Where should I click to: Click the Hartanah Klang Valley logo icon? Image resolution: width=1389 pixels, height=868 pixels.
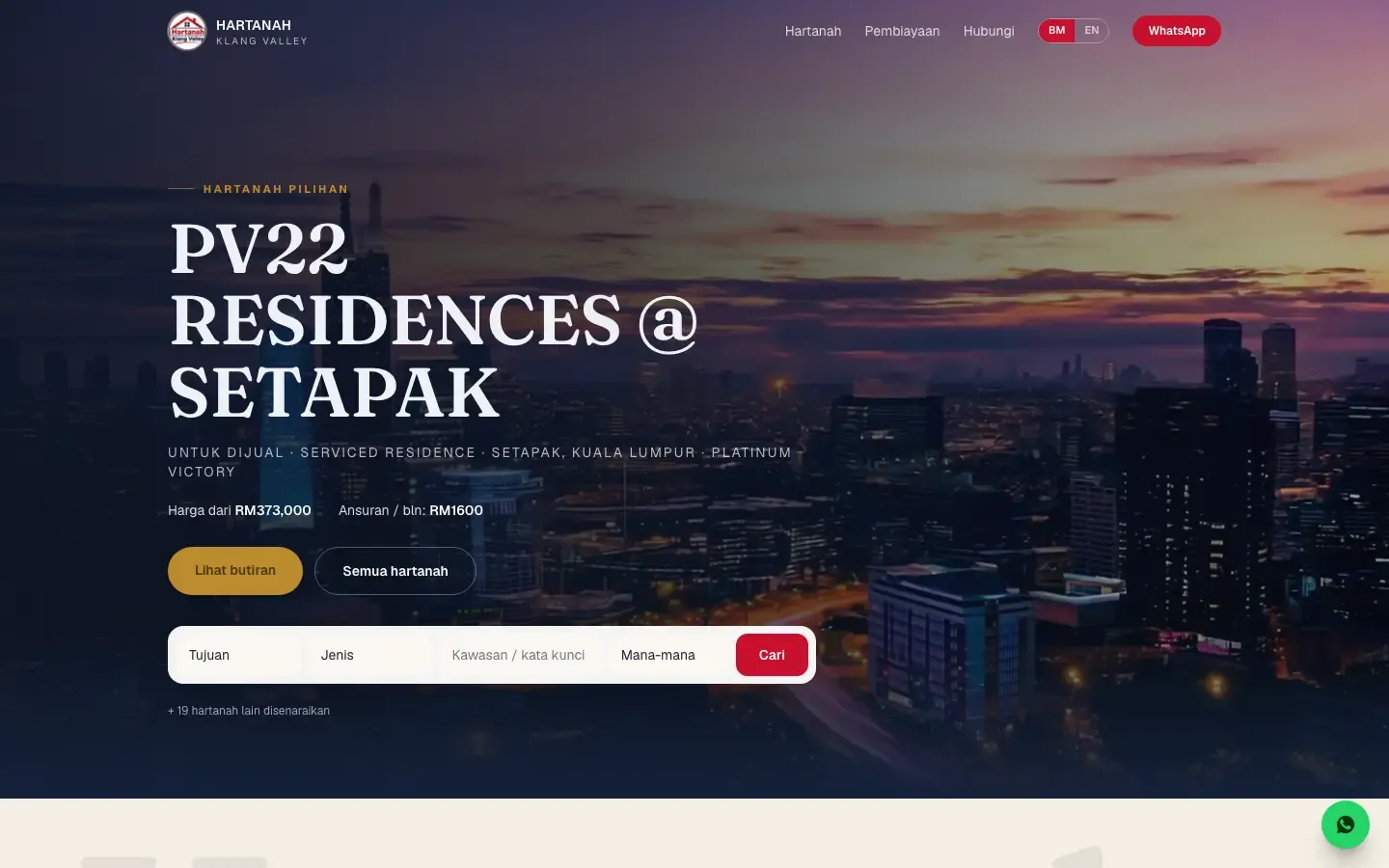tap(187, 31)
